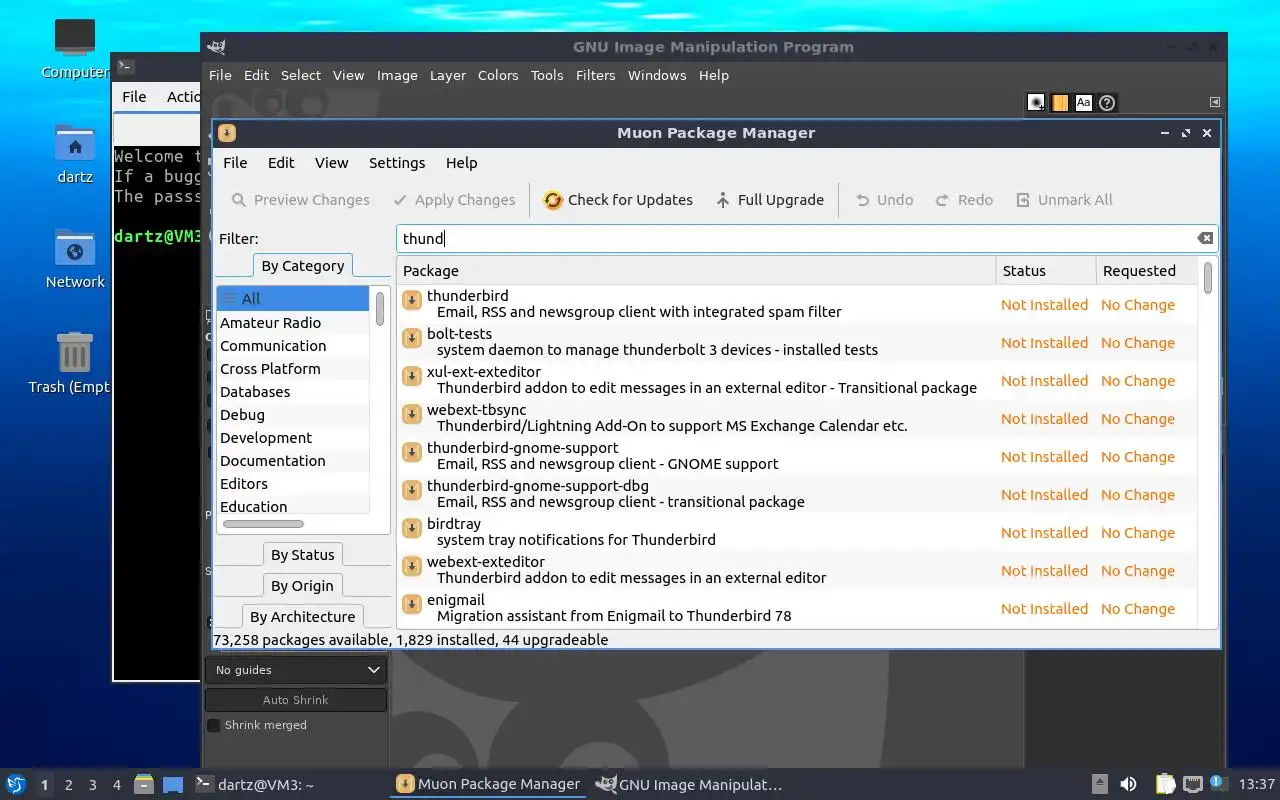Viewport: 1280px width, 800px height.
Task: Open the Computer desktop icon
Action: click(75, 49)
